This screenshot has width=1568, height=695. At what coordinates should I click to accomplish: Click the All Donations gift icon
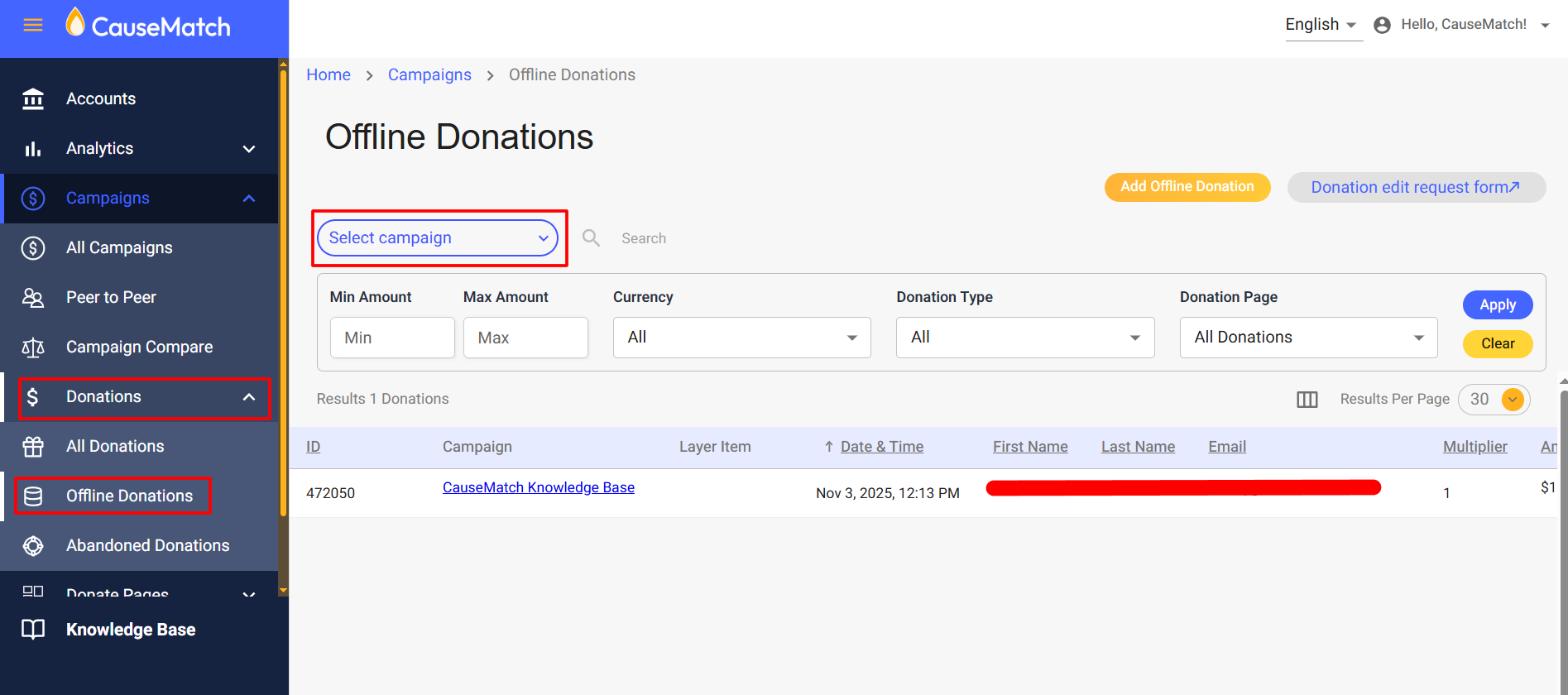(x=33, y=447)
